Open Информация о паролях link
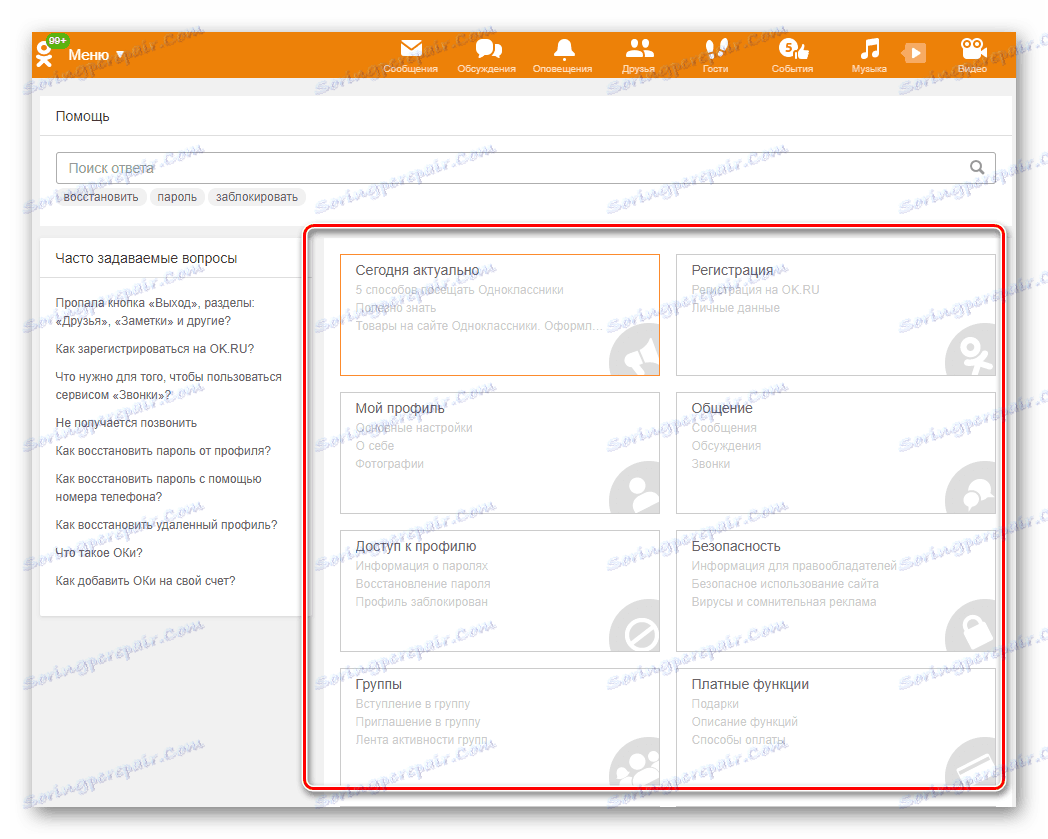The height and width of the screenshot is (839, 1048). (422, 566)
